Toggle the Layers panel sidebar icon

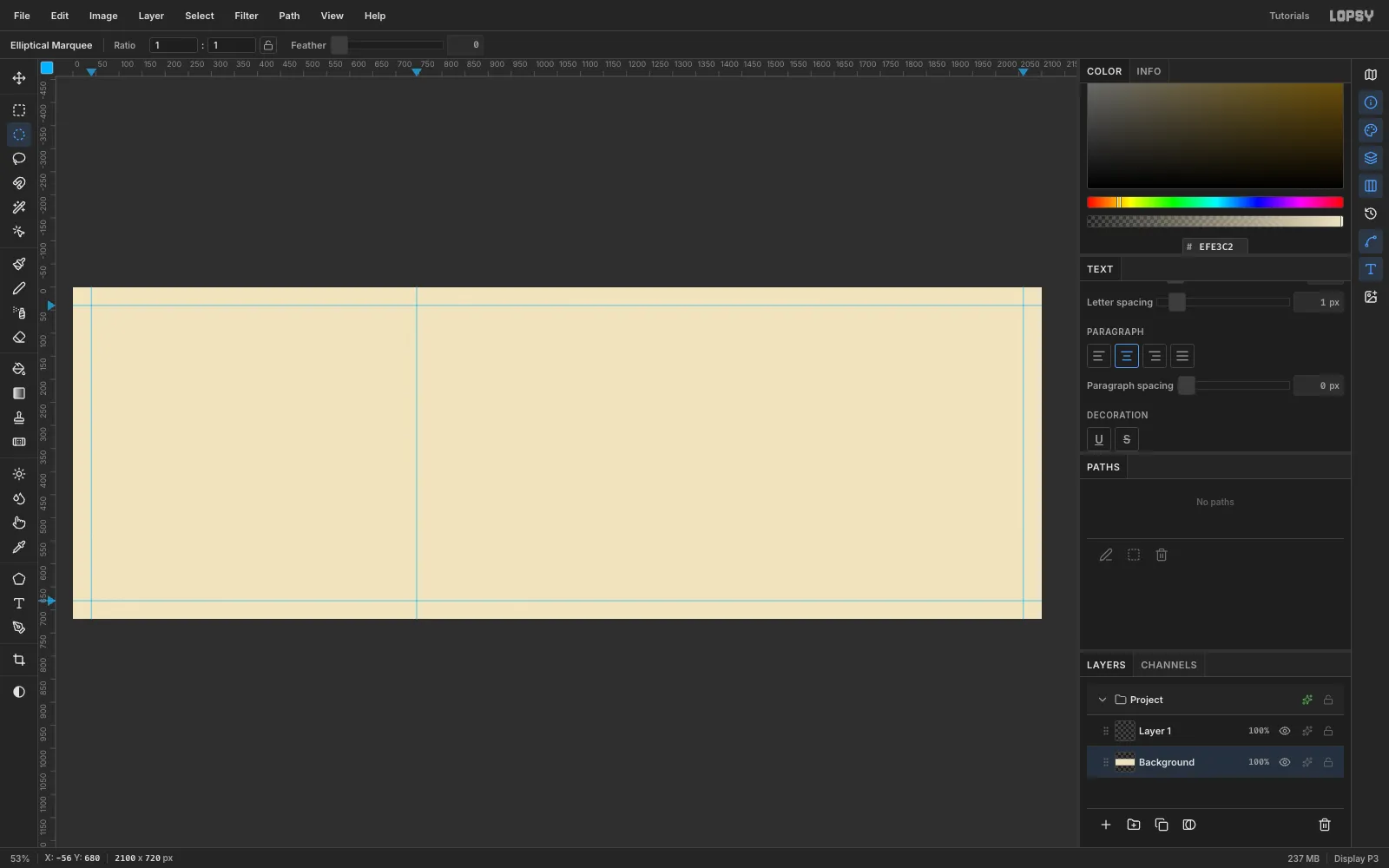click(1370, 158)
